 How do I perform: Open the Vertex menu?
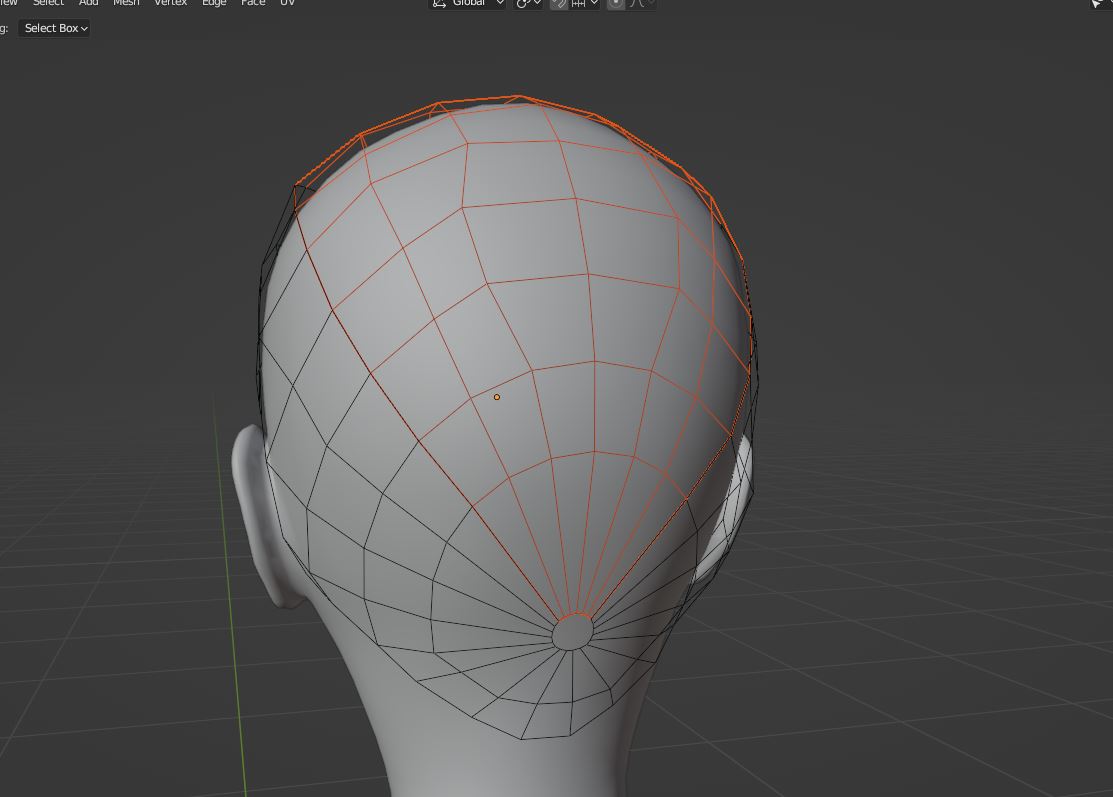coord(170,3)
